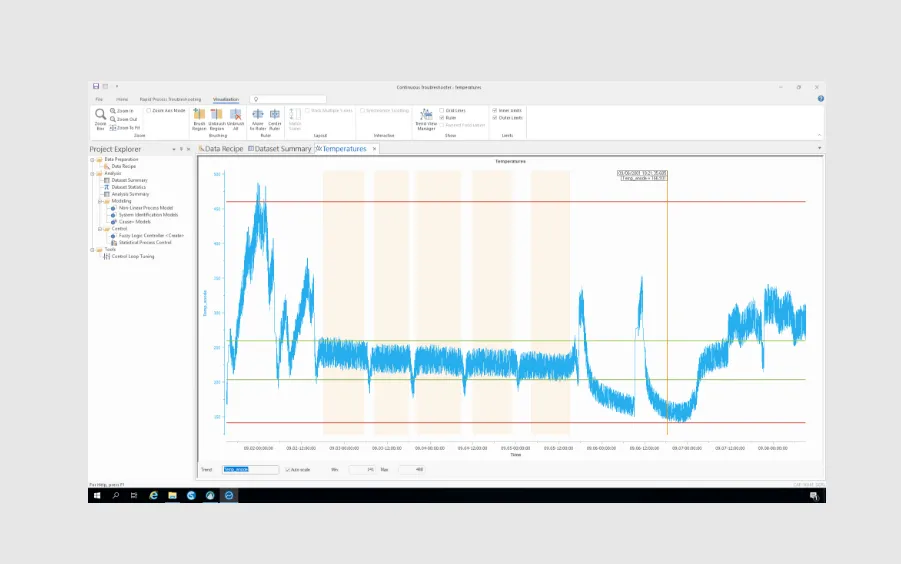
Task: Open Dataset Summary in Project Explorer tree
Action: click(125, 180)
